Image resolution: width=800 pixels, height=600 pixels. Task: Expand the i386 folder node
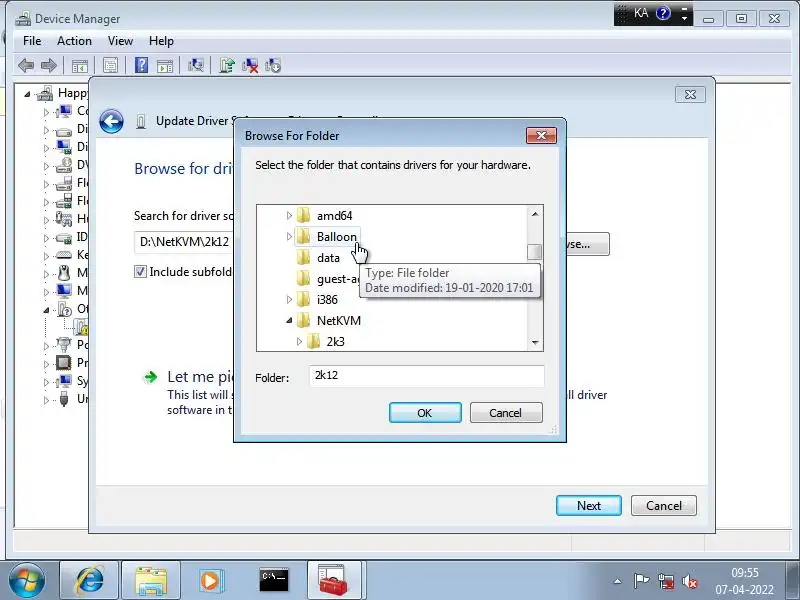(x=289, y=299)
